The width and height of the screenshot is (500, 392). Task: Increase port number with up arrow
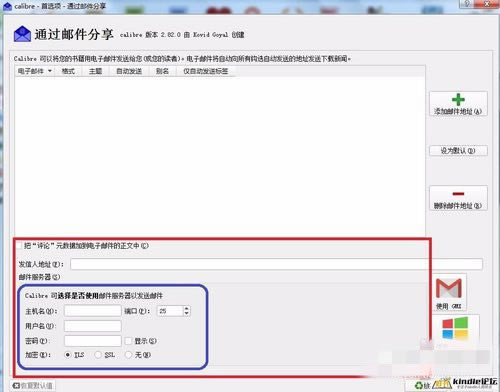[x=187, y=308]
